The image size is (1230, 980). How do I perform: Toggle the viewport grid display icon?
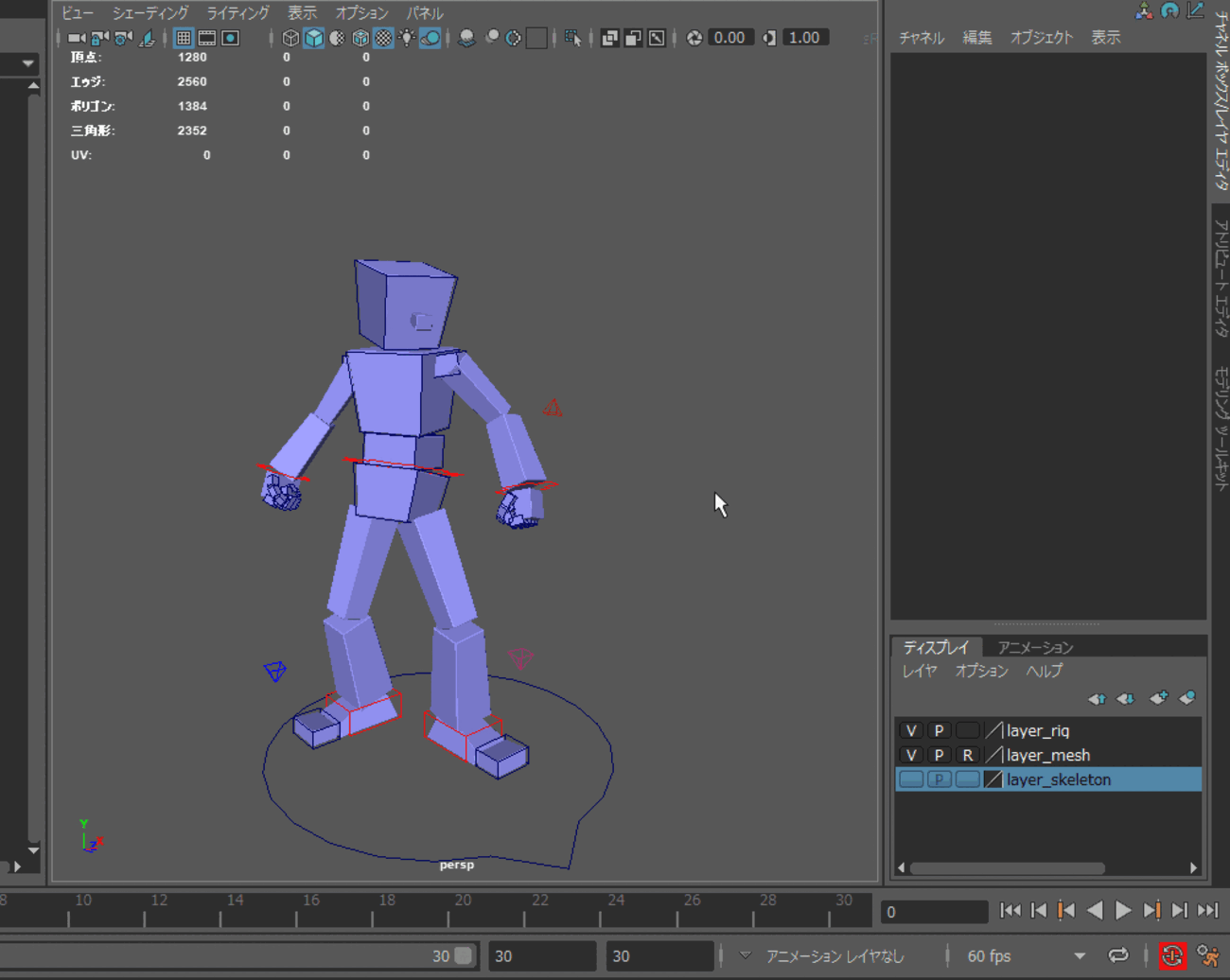tap(184, 38)
